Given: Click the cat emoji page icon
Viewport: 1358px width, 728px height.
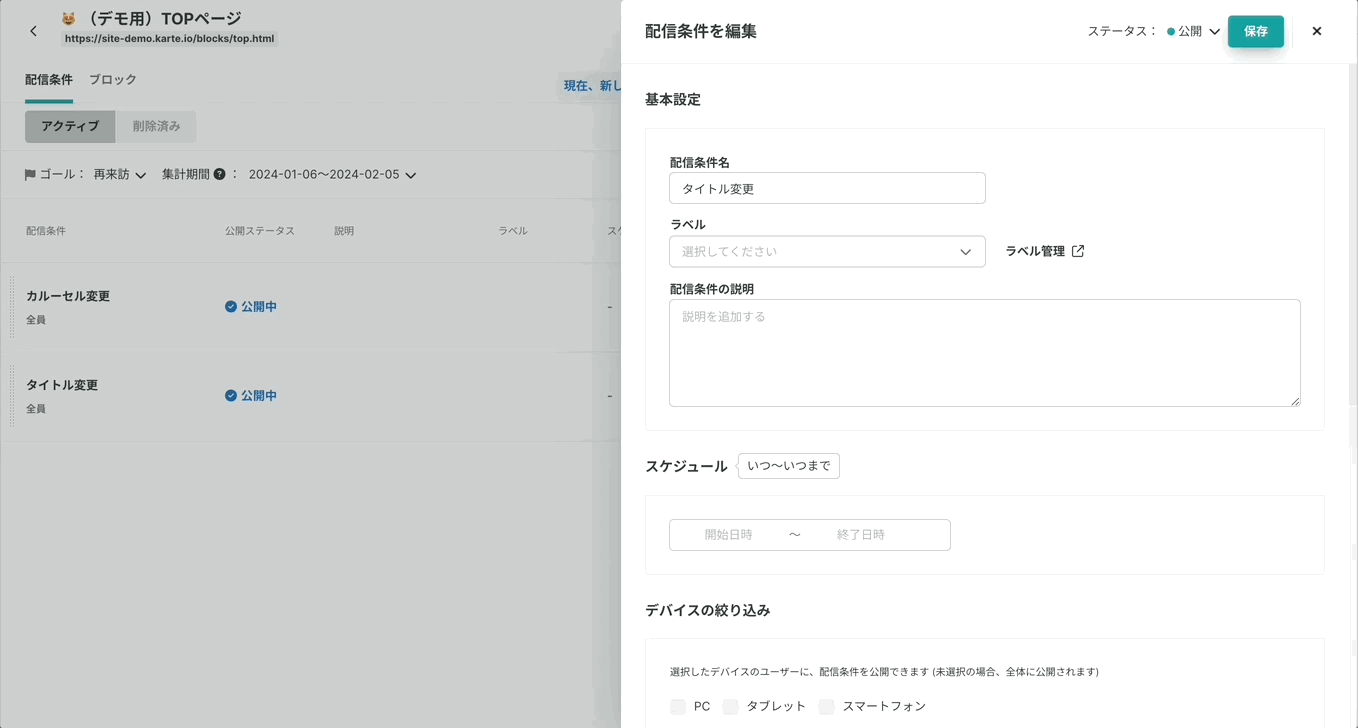Looking at the screenshot, I should [69, 18].
